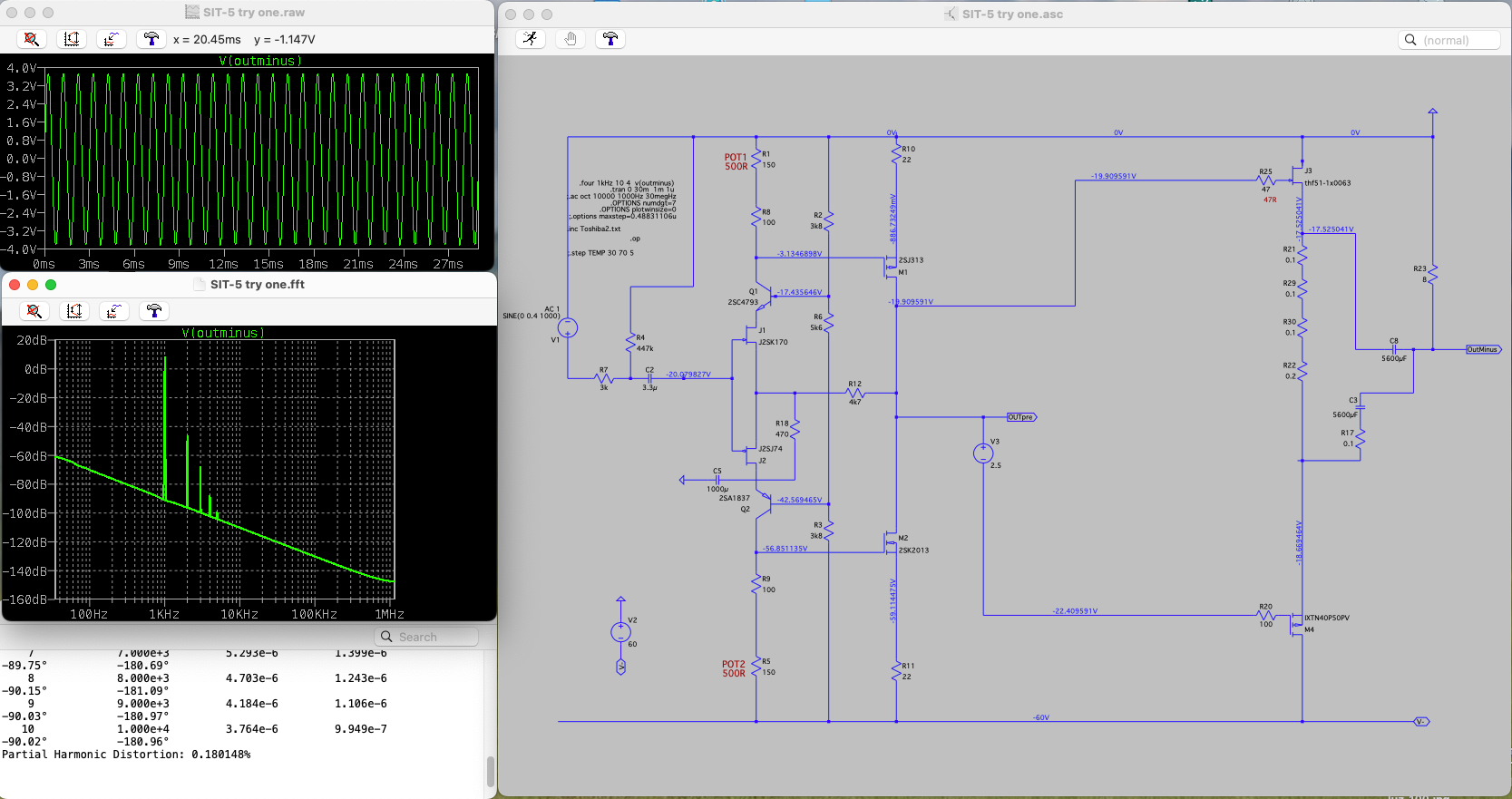The height and width of the screenshot is (799, 1512).
Task: Click y = -1.147V cursor readout
Action: pyautogui.click(x=285, y=40)
